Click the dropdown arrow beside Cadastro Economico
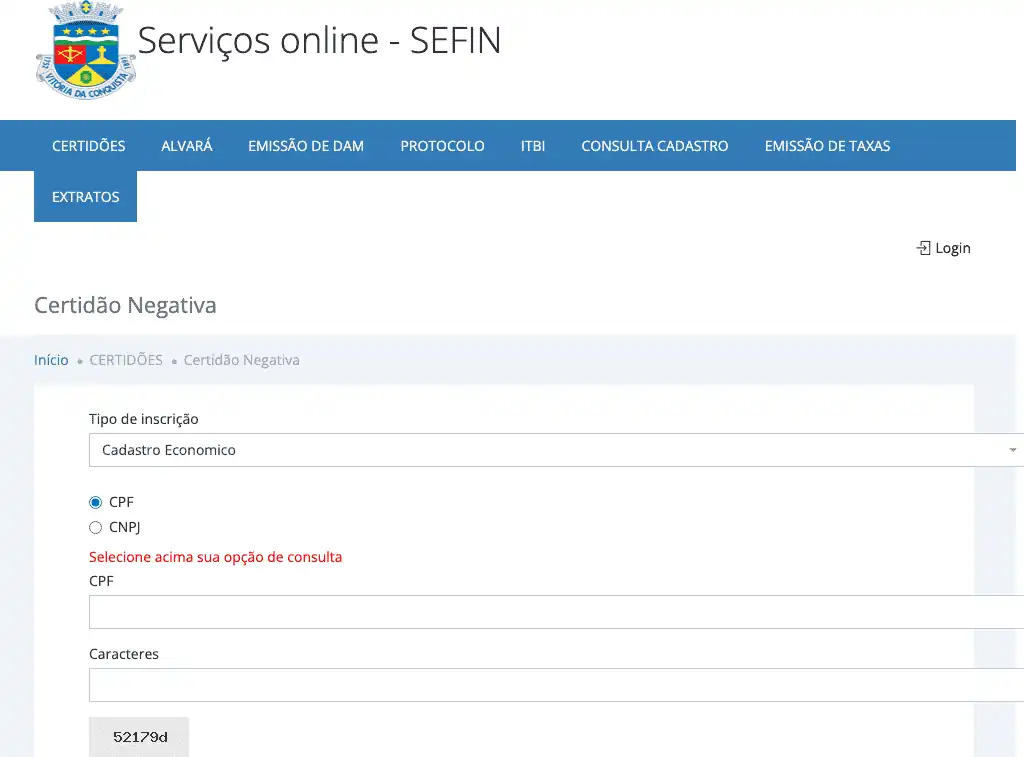 click(1014, 450)
